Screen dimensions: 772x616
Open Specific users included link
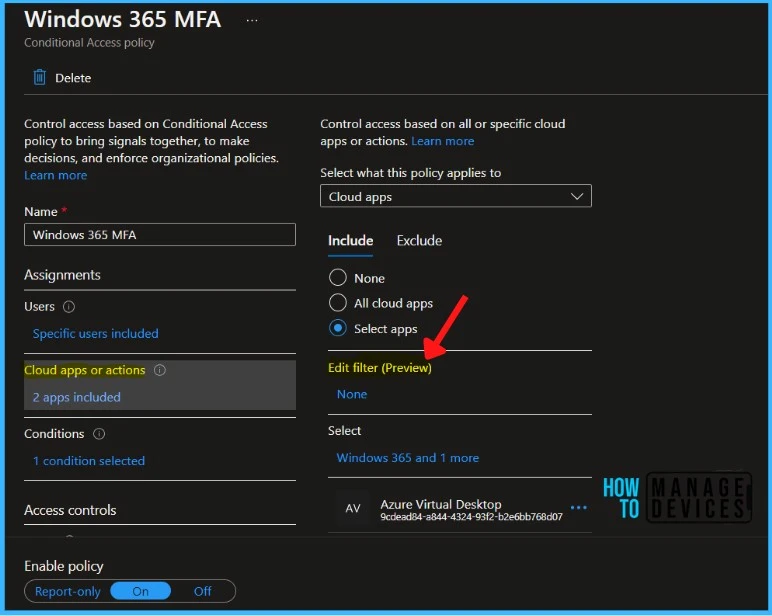tap(96, 334)
